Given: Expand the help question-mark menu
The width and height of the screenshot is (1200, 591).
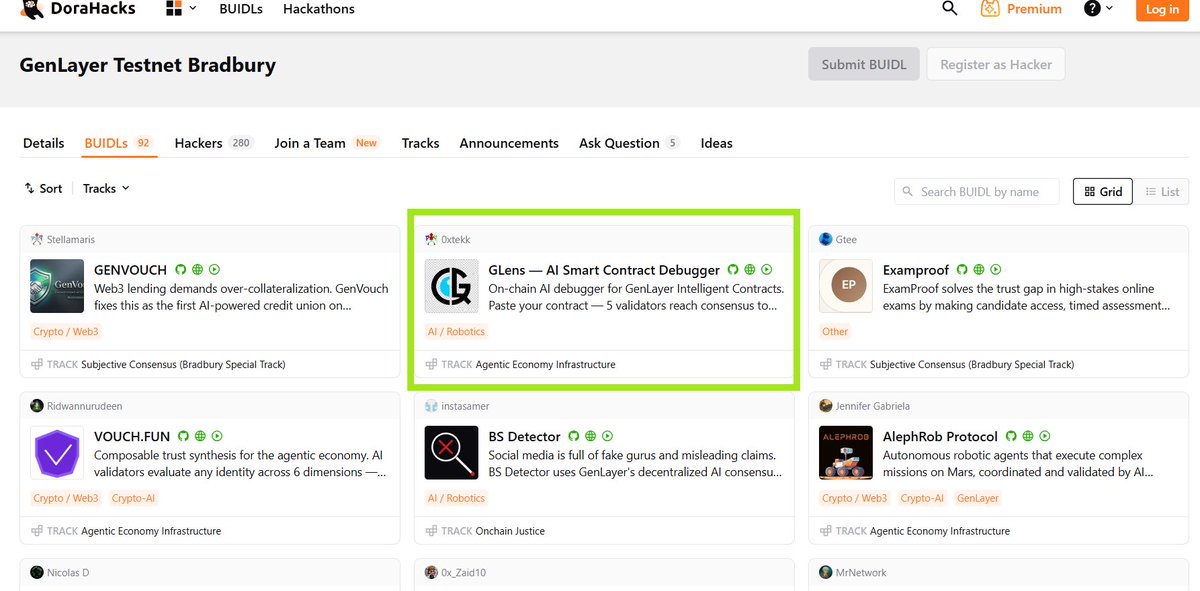Looking at the screenshot, I should (1099, 9).
